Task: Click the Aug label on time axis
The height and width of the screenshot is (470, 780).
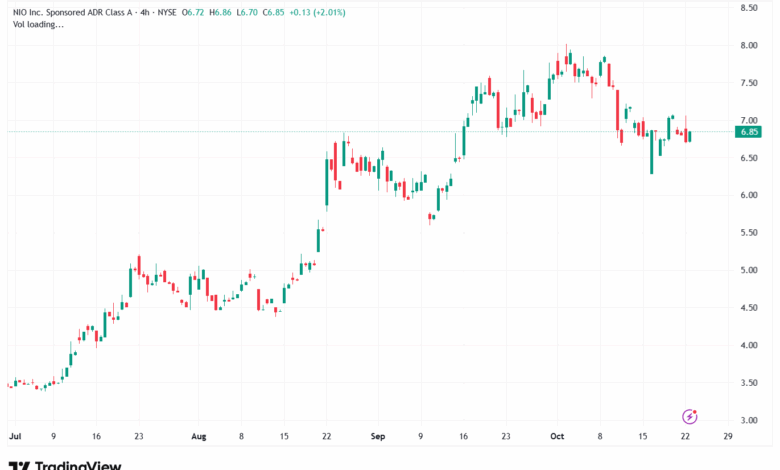Action: point(198,436)
